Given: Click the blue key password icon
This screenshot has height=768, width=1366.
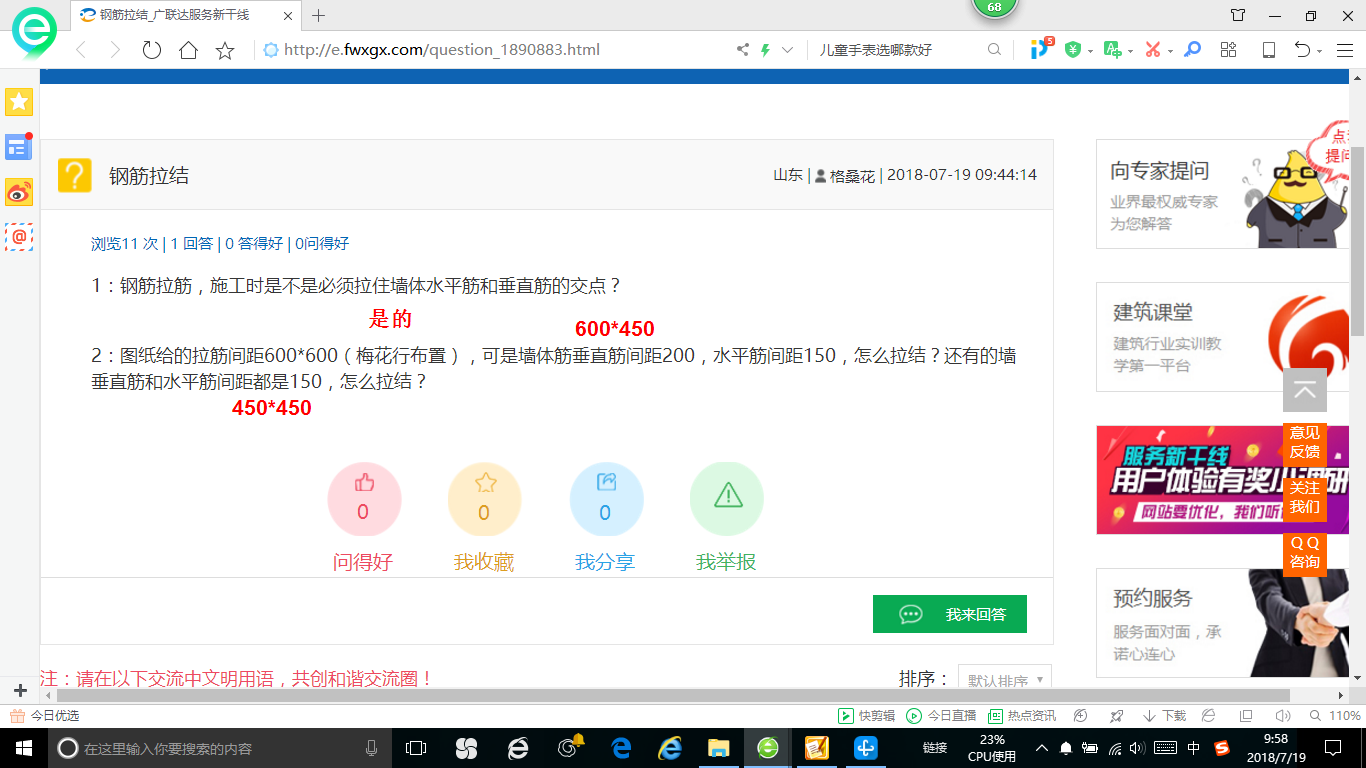Looking at the screenshot, I should (1192, 49).
